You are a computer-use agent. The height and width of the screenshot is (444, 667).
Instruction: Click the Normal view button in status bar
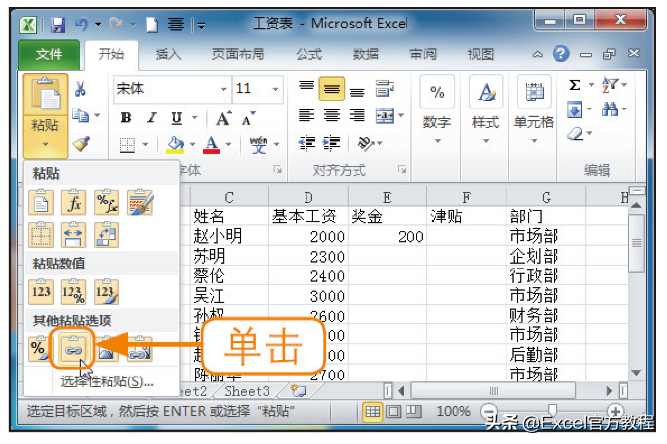coord(372,411)
